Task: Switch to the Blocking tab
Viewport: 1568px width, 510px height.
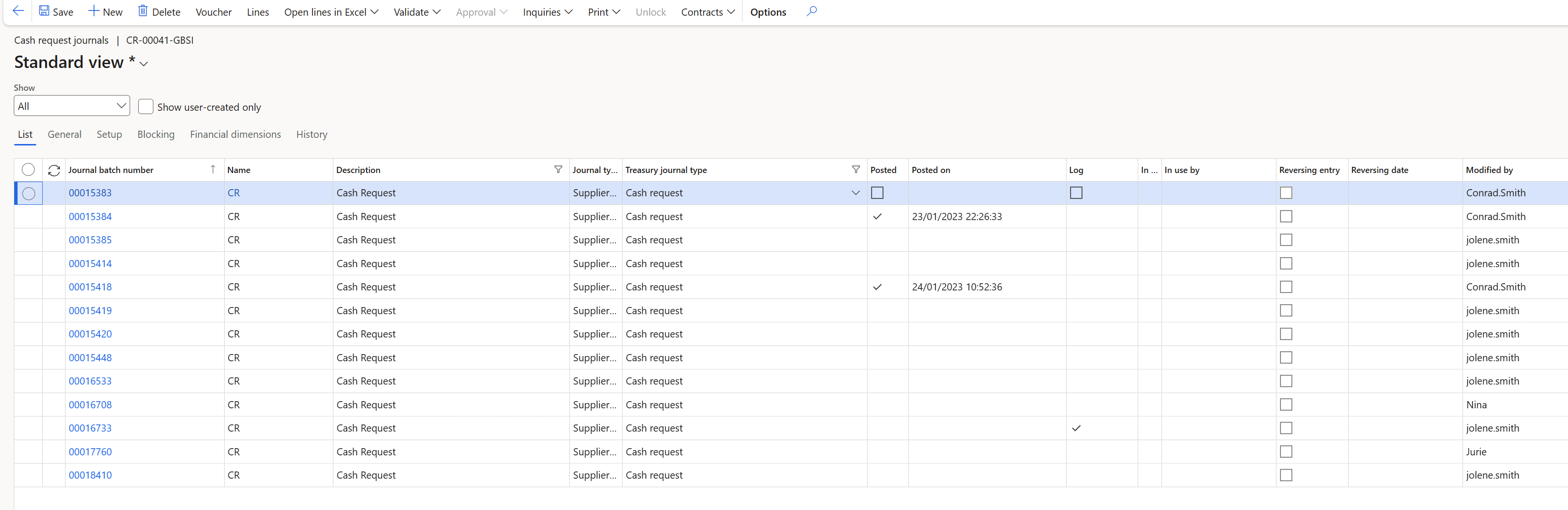Action: [x=156, y=135]
